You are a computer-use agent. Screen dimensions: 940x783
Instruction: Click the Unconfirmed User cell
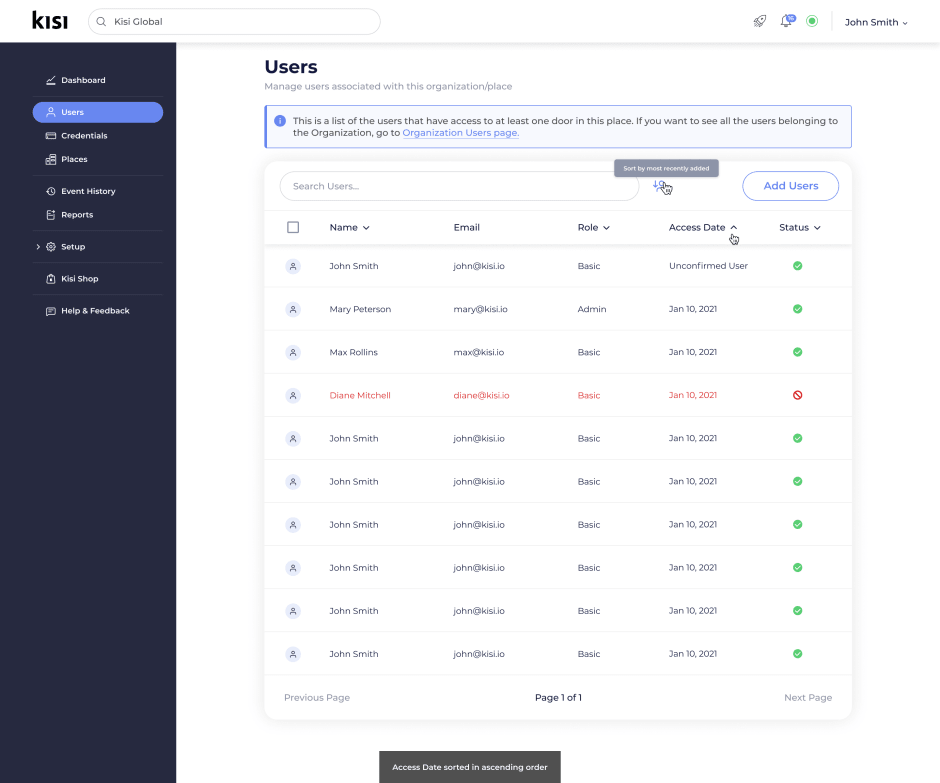point(708,266)
